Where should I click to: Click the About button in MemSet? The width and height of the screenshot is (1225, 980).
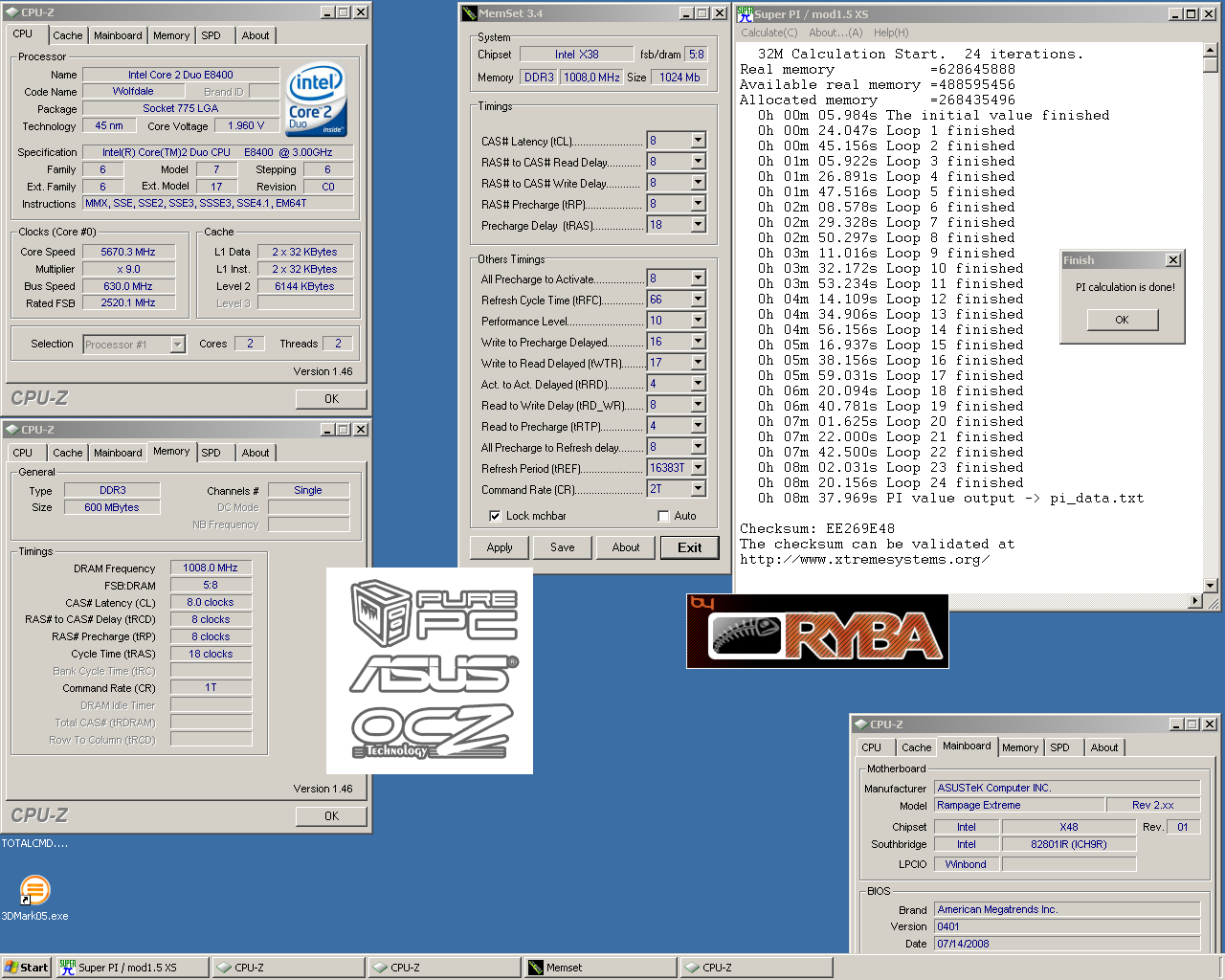point(626,547)
